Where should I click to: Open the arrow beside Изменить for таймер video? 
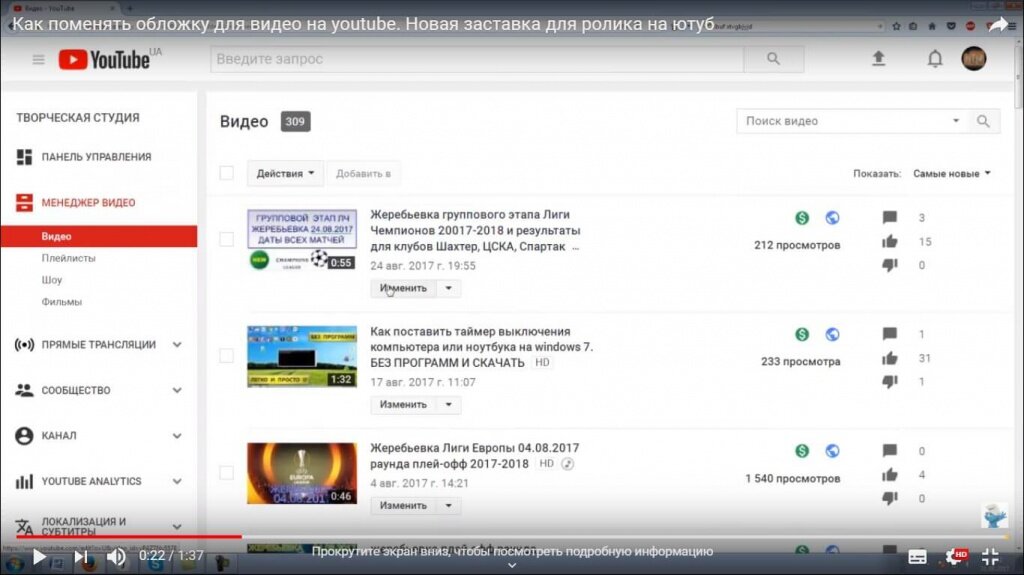pyautogui.click(x=449, y=404)
